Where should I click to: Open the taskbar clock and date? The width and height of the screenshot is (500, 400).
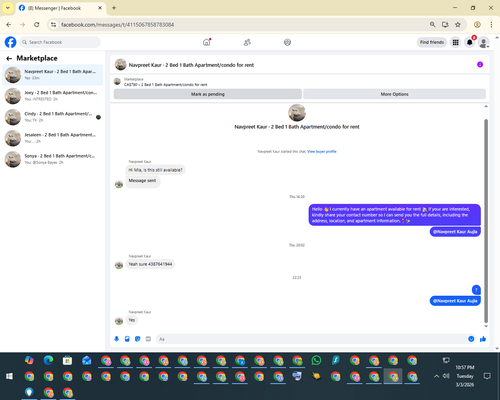465,376
